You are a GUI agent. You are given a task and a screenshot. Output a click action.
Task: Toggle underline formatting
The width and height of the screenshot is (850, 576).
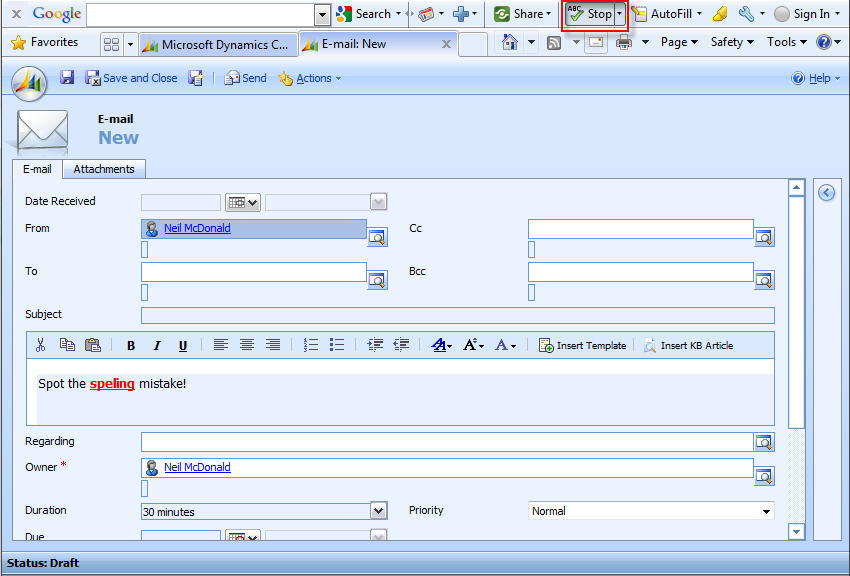pyautogui.click(x=183, y=346)
